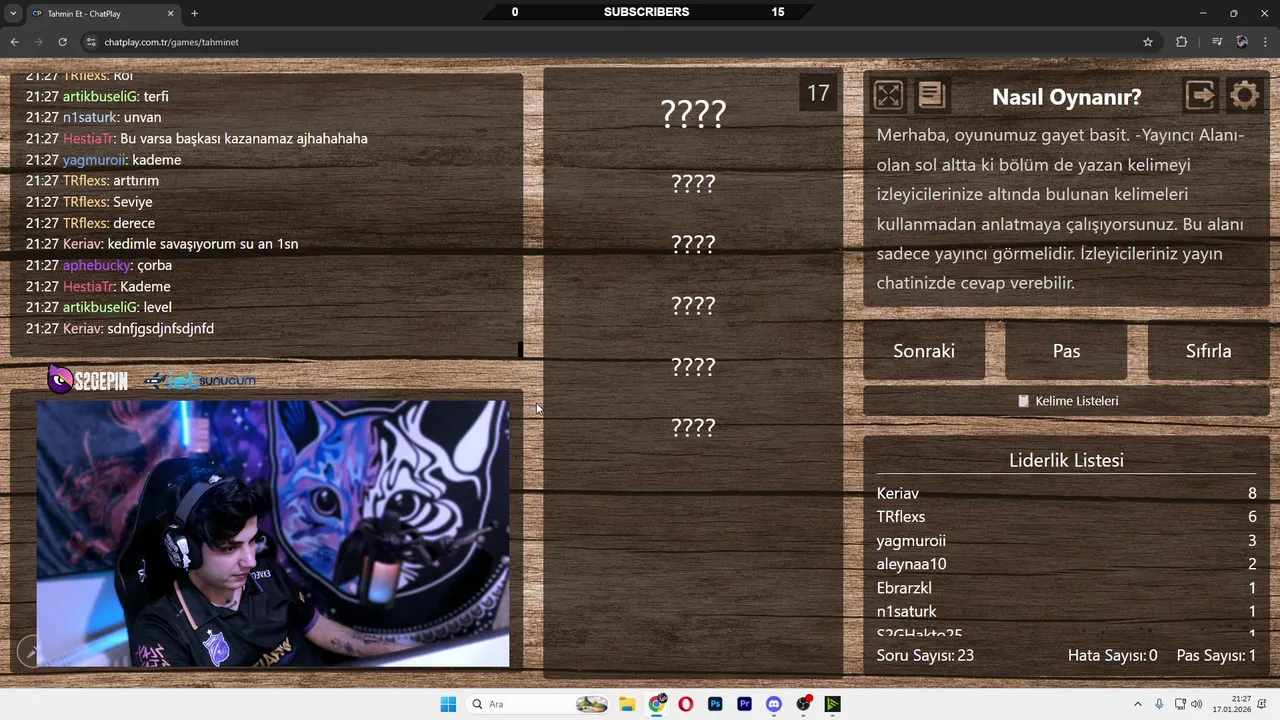Click chat message 'artikbuseliG: level'
Viewport: 1280px width, 720px height.
(100, 308)
